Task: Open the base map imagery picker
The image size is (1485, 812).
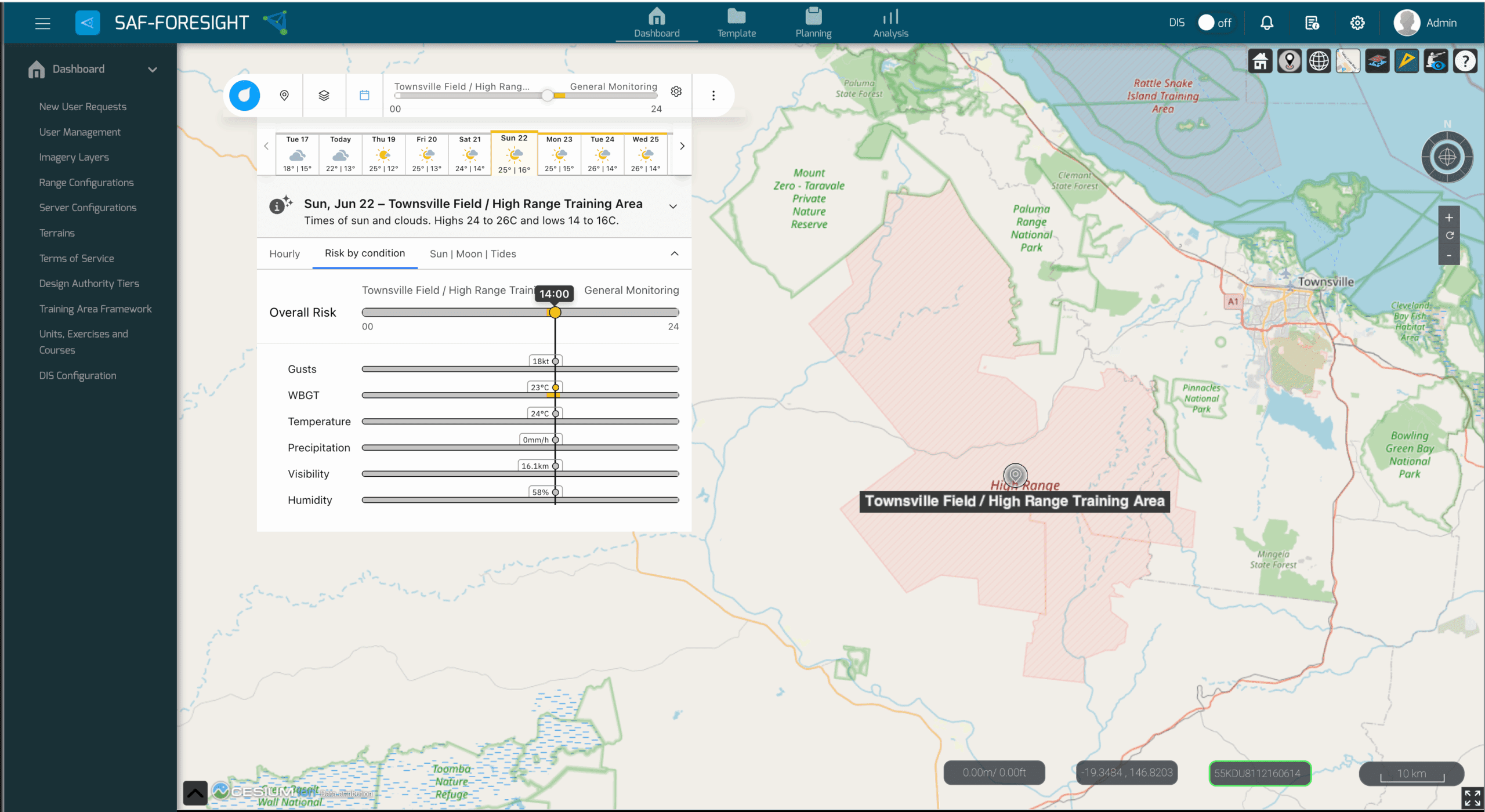Action: pyautogui.click(x=1348, y=61)
